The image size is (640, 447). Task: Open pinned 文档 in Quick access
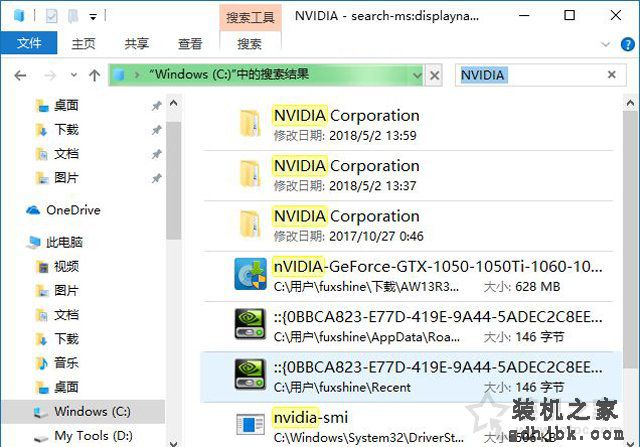click(66, 153)
